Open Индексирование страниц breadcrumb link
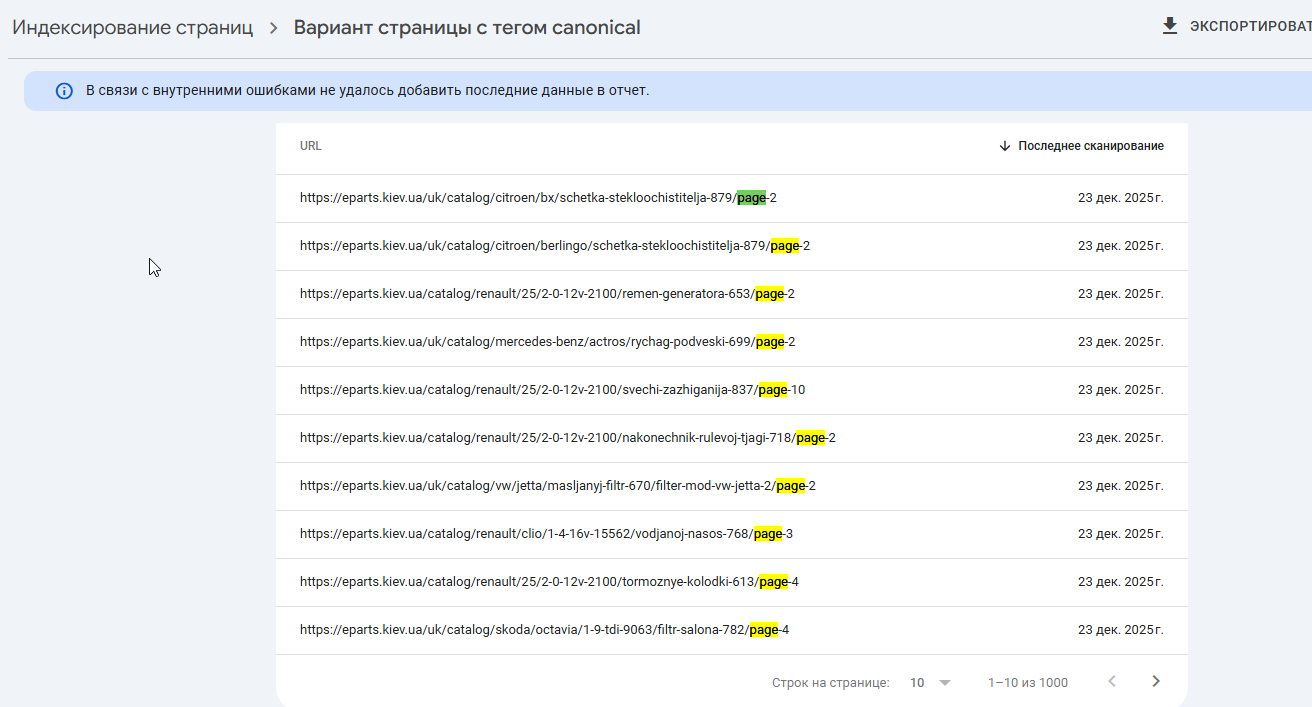The image size is (1312, 707). click(132, 28)
